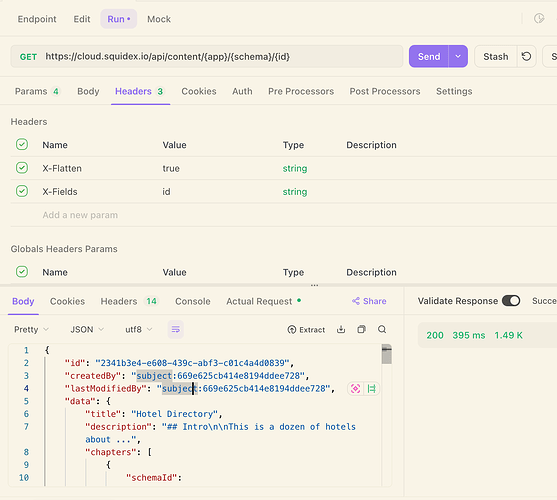Click the Share link

coord(369,301)
